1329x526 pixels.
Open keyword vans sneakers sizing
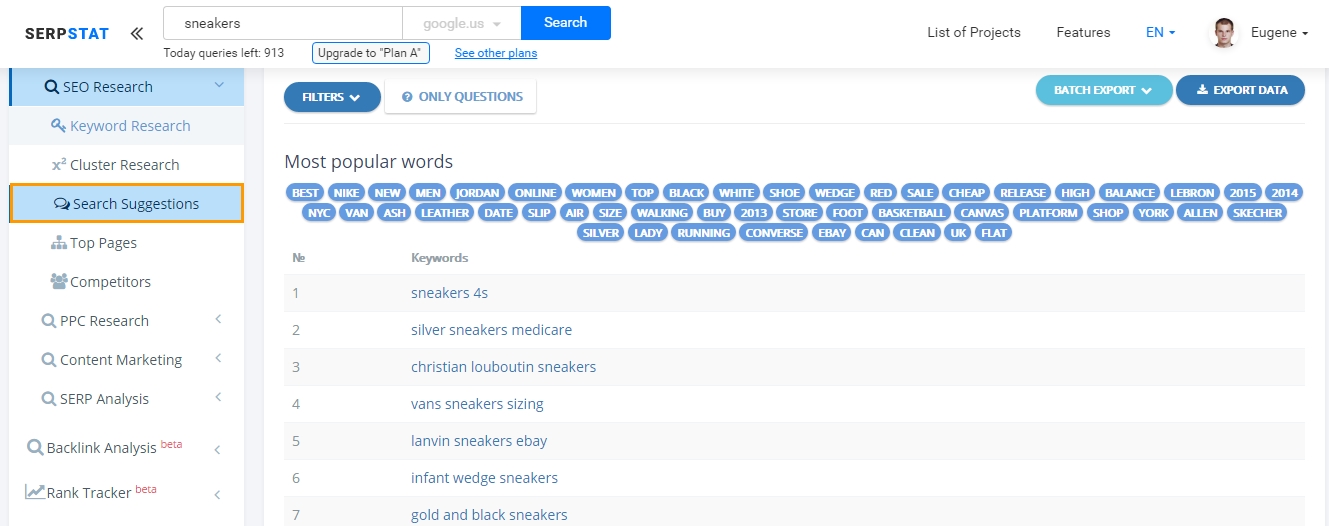[x=477, y=404]
